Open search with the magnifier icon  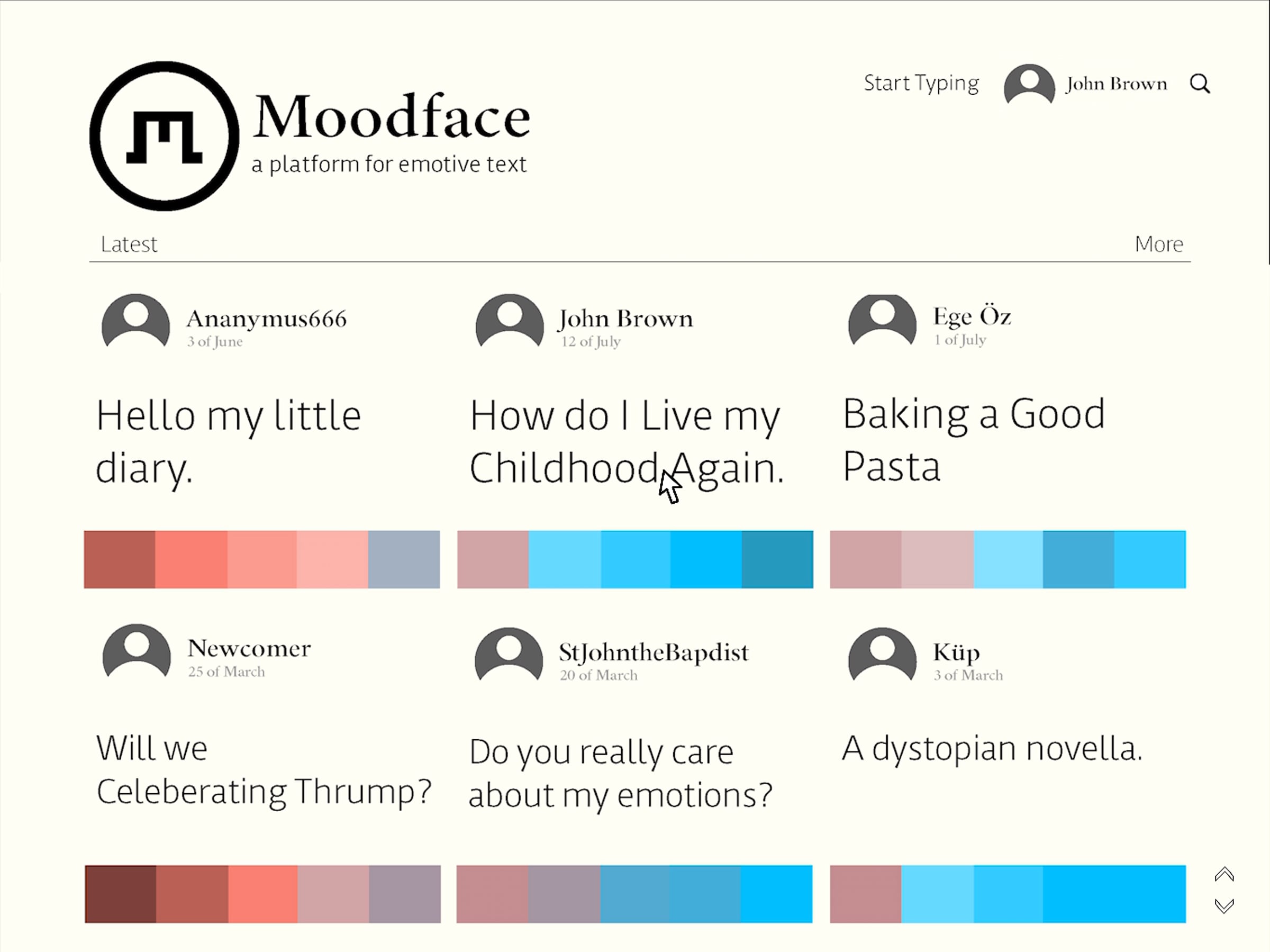pos(1200,84)
